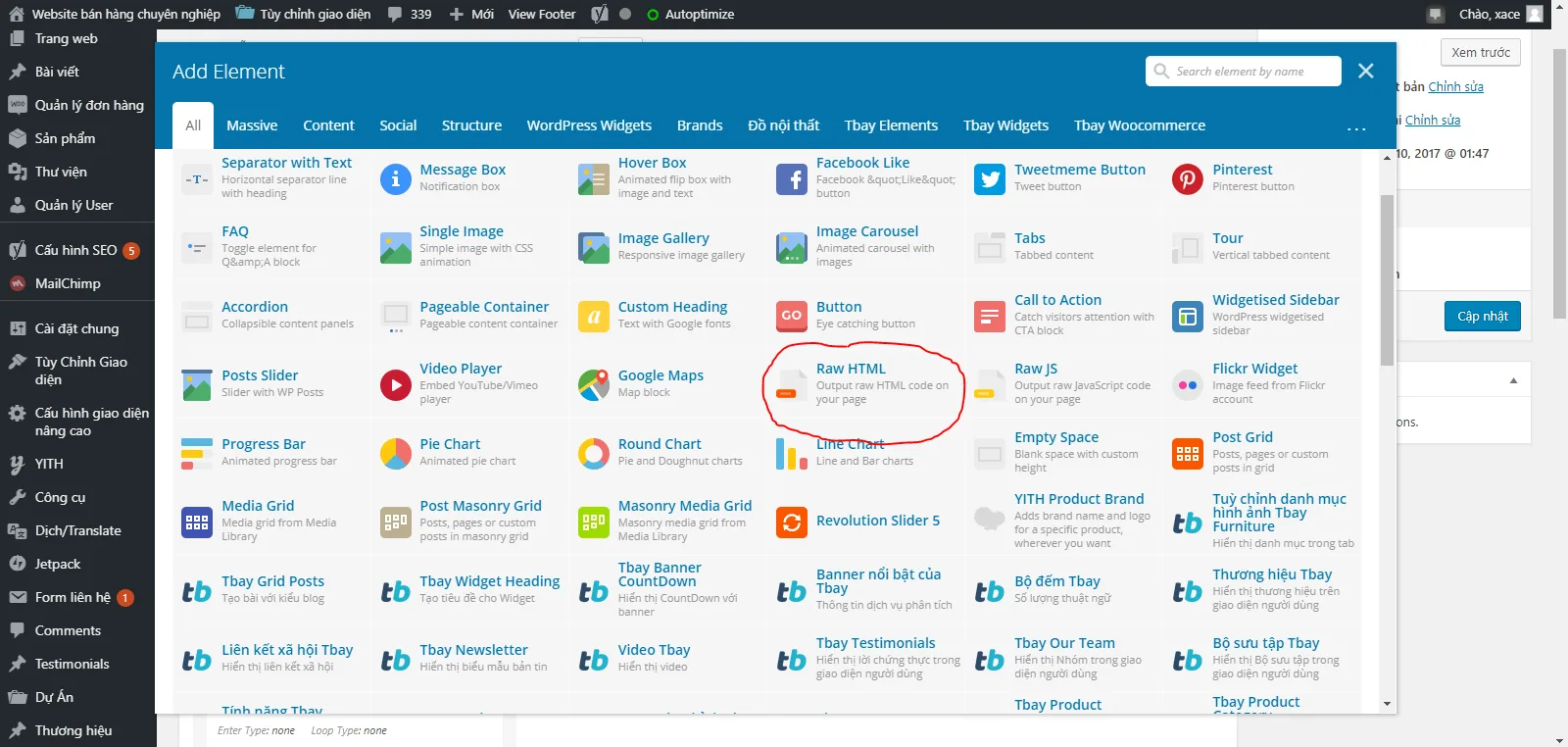Viewport: 1568px width, 747px height.
Task: Open the Social tab
Action: tap(398, 125)
